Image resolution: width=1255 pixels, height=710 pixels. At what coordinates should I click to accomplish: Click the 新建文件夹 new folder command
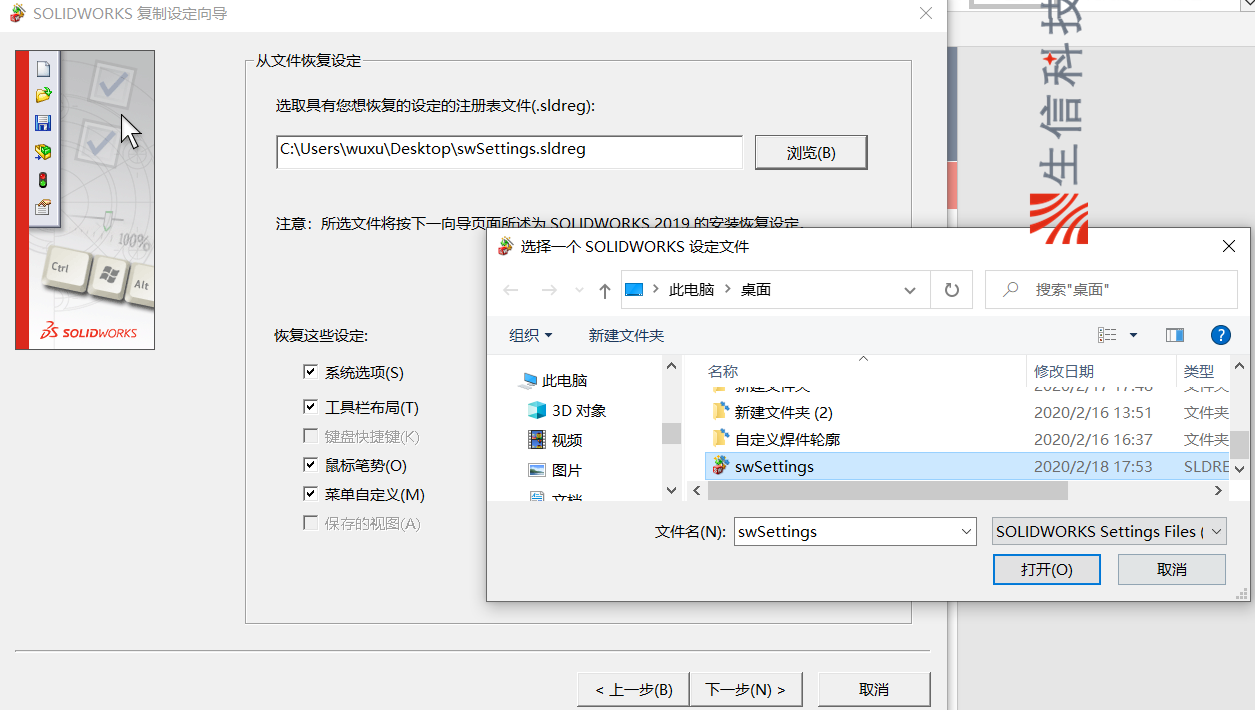point(627,336)
